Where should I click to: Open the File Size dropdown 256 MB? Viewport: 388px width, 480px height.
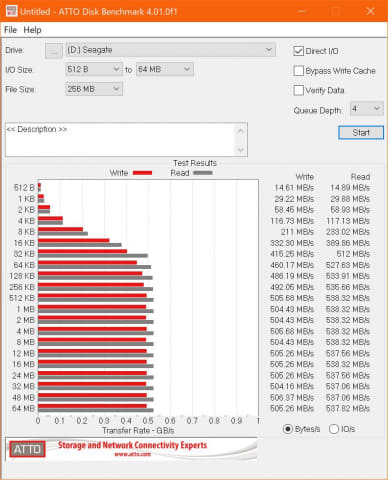click(94, 89)
